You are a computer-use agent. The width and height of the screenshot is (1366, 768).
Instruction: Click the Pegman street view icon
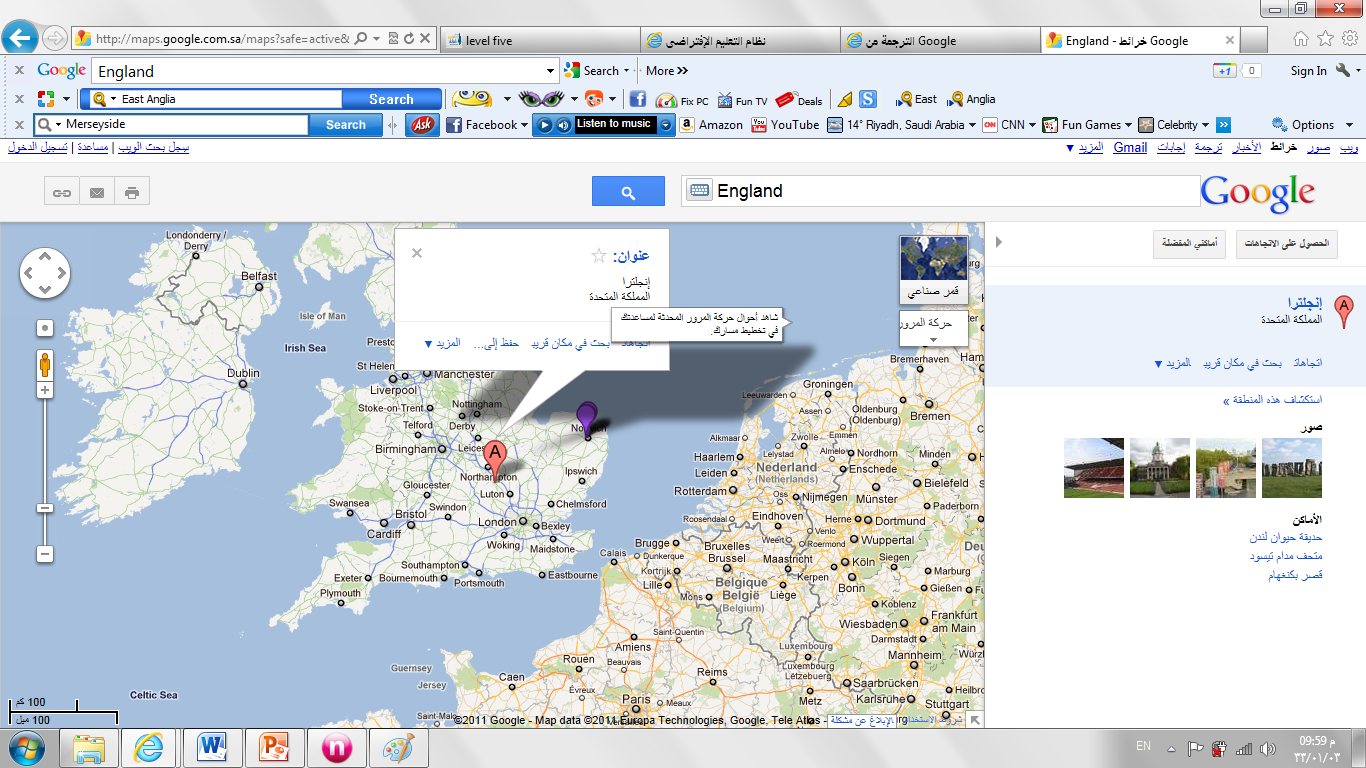click(45, 364)
